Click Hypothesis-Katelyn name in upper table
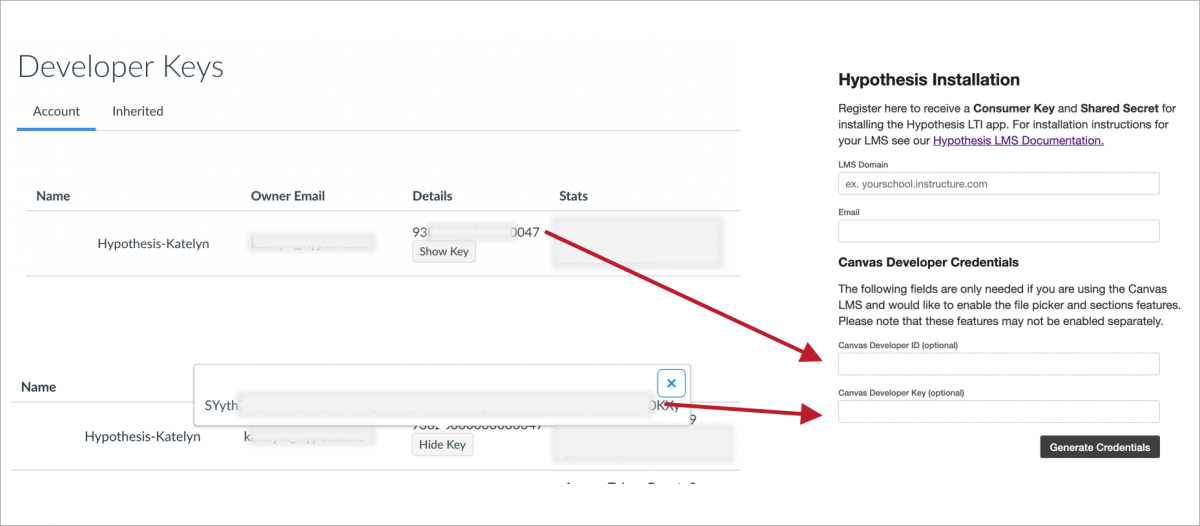The image size is (1200, 526). [x=153, y=243]
